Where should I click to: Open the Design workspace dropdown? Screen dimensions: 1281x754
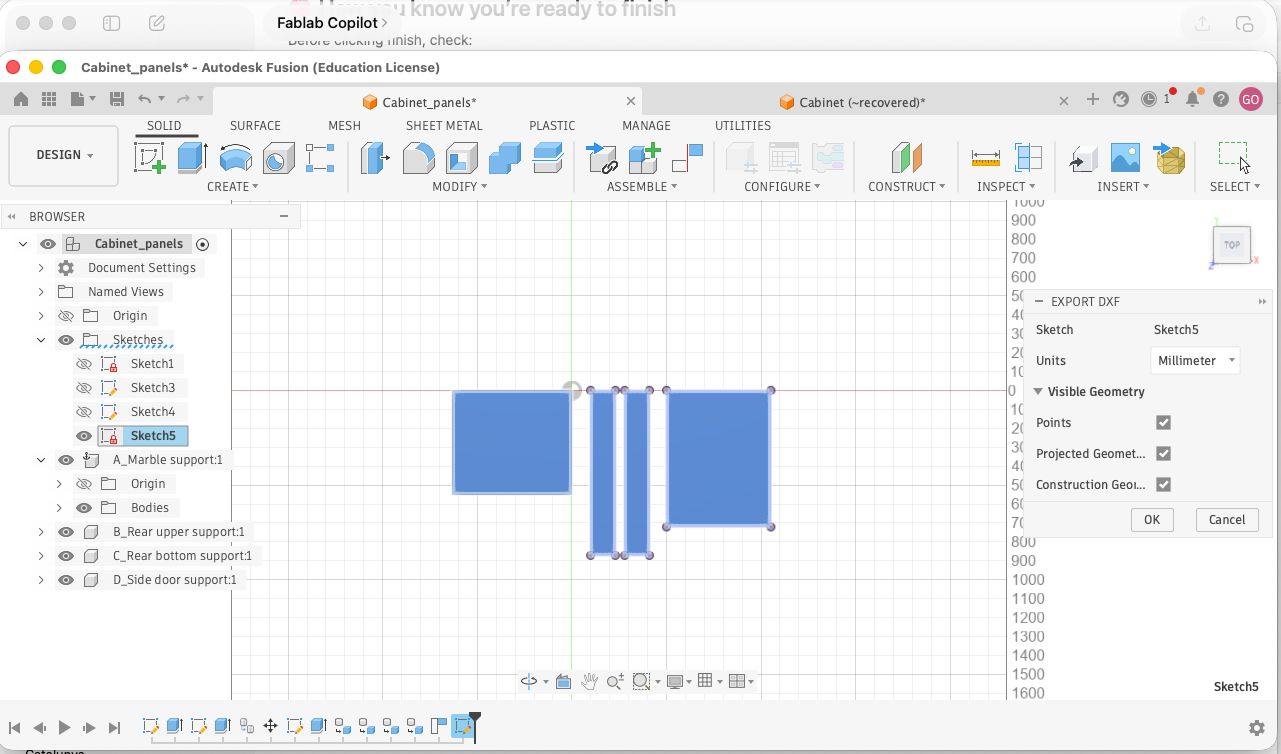63,155
